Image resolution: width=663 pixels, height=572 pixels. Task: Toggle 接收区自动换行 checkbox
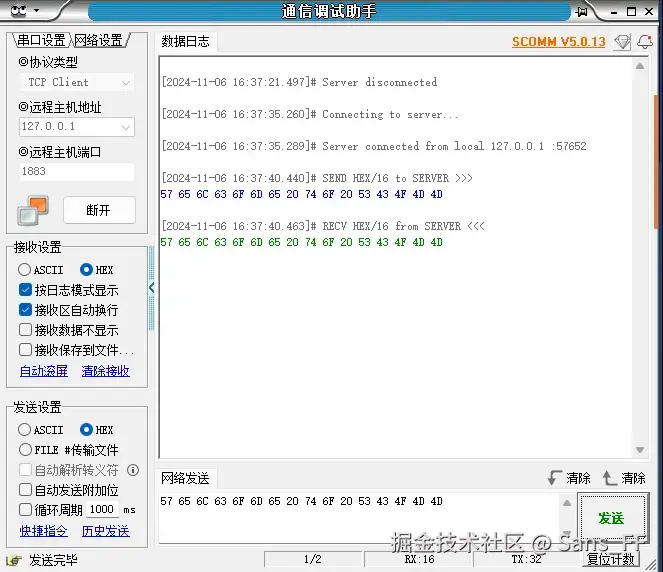[68, 310]
